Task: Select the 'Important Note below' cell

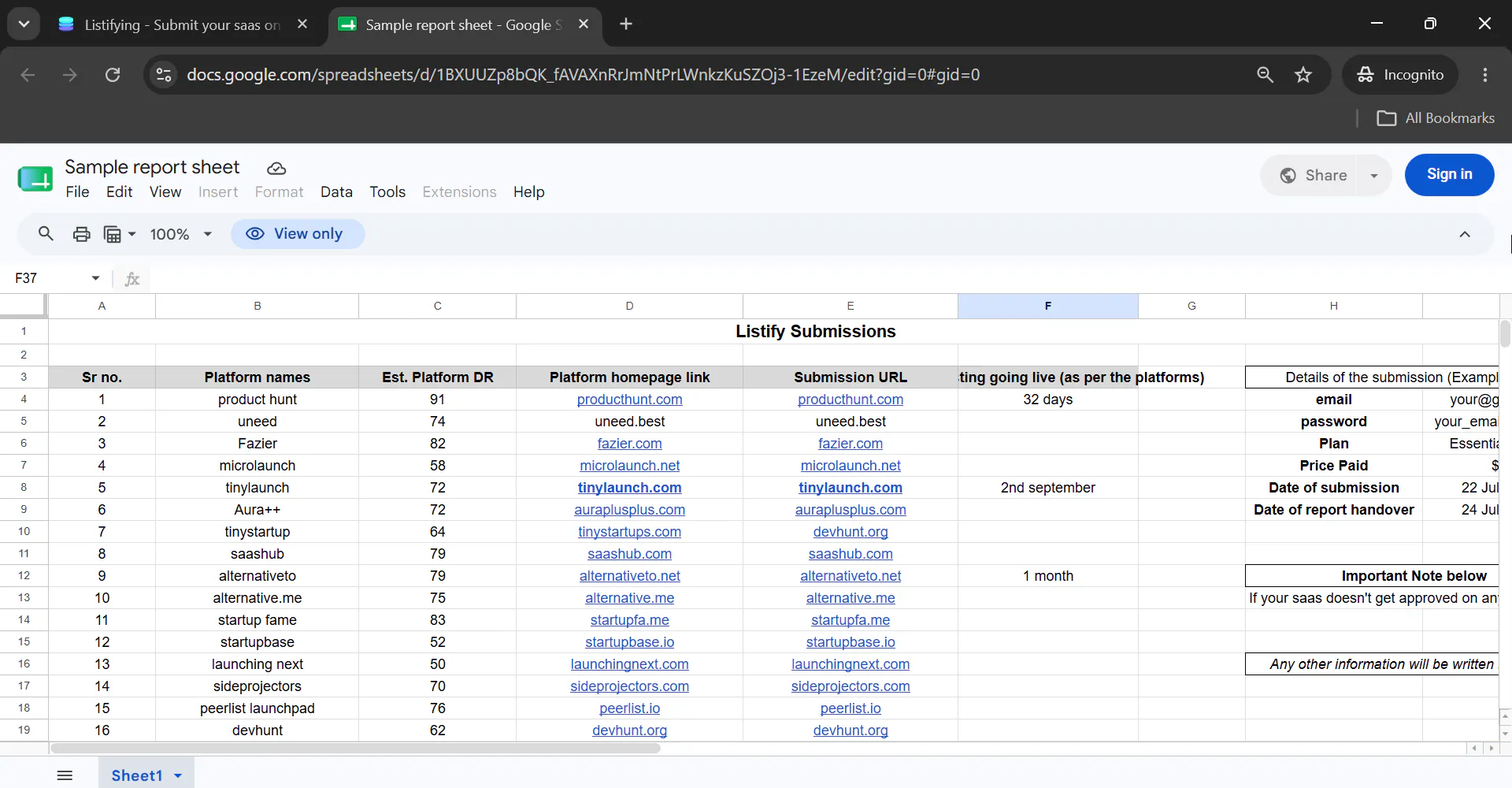Action: [1372, 576]
